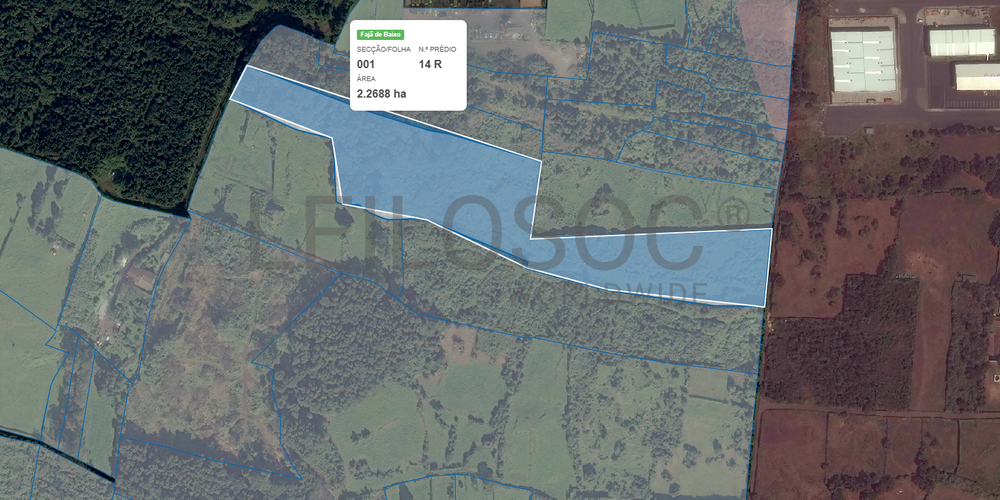The height and width of the screenshot is (500, 1000).
Task: Click the 2.2688 ha area value
Action: click(x=381, y=94)
